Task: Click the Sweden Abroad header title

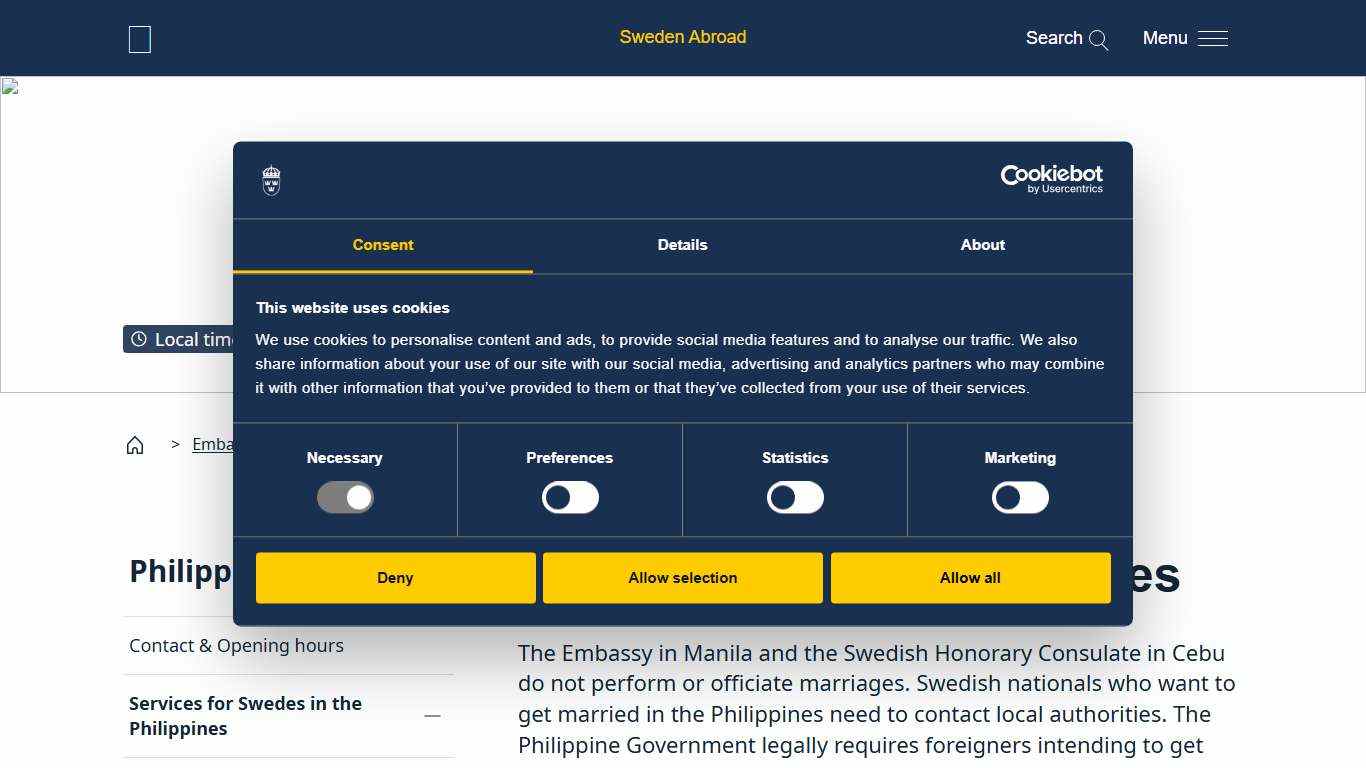Action: [683, 38]
